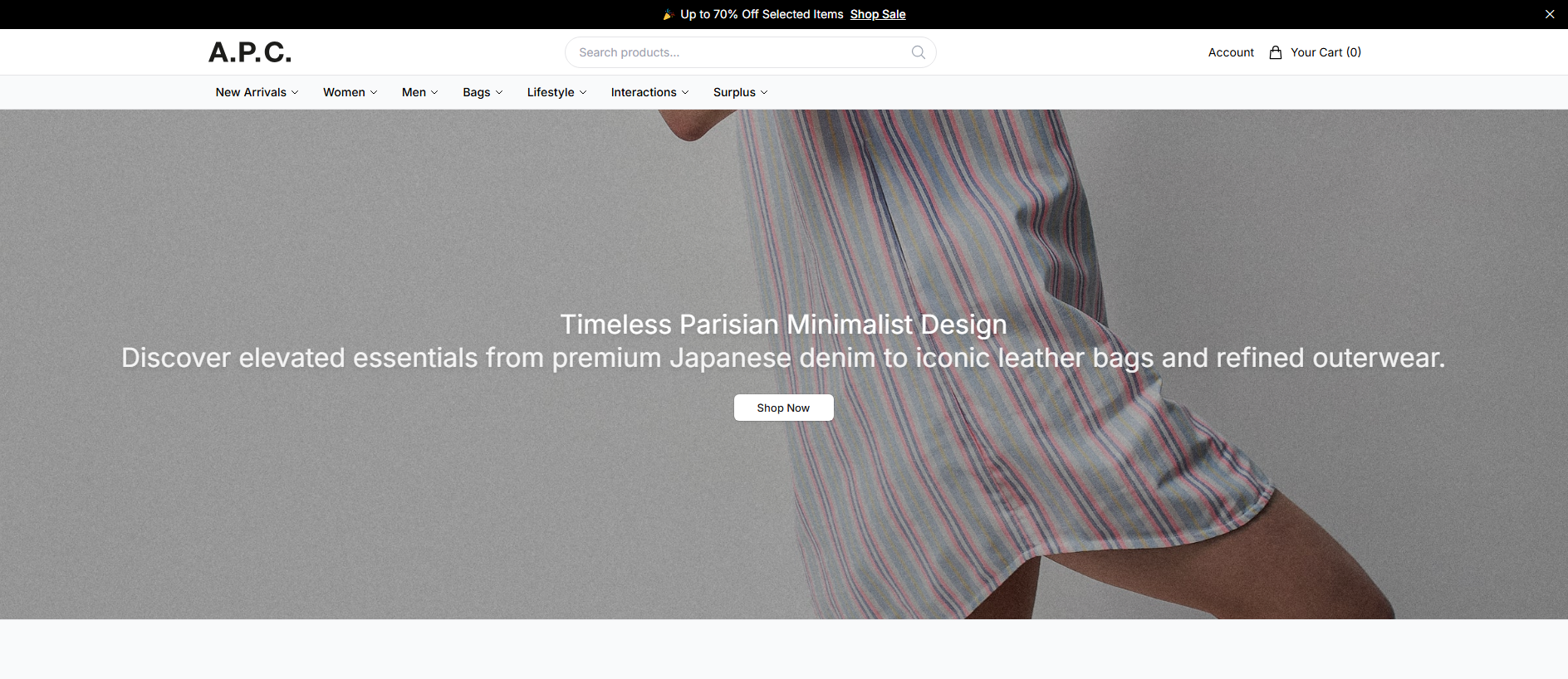View Your Cart (0)
This screenshot has height=679, width=1568.
1325,52
